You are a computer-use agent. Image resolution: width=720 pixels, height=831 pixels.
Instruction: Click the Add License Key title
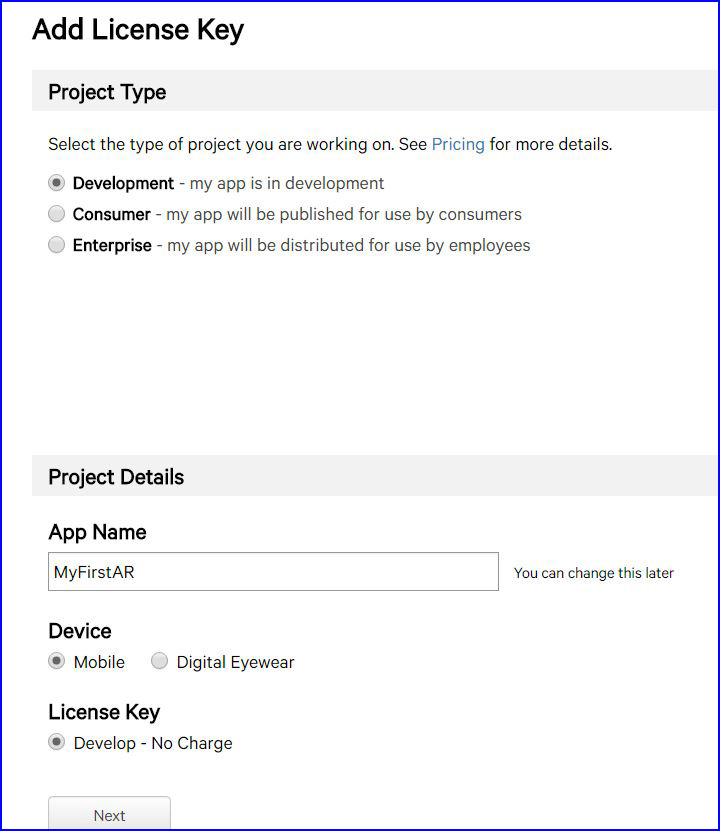[x=138, y=30]
